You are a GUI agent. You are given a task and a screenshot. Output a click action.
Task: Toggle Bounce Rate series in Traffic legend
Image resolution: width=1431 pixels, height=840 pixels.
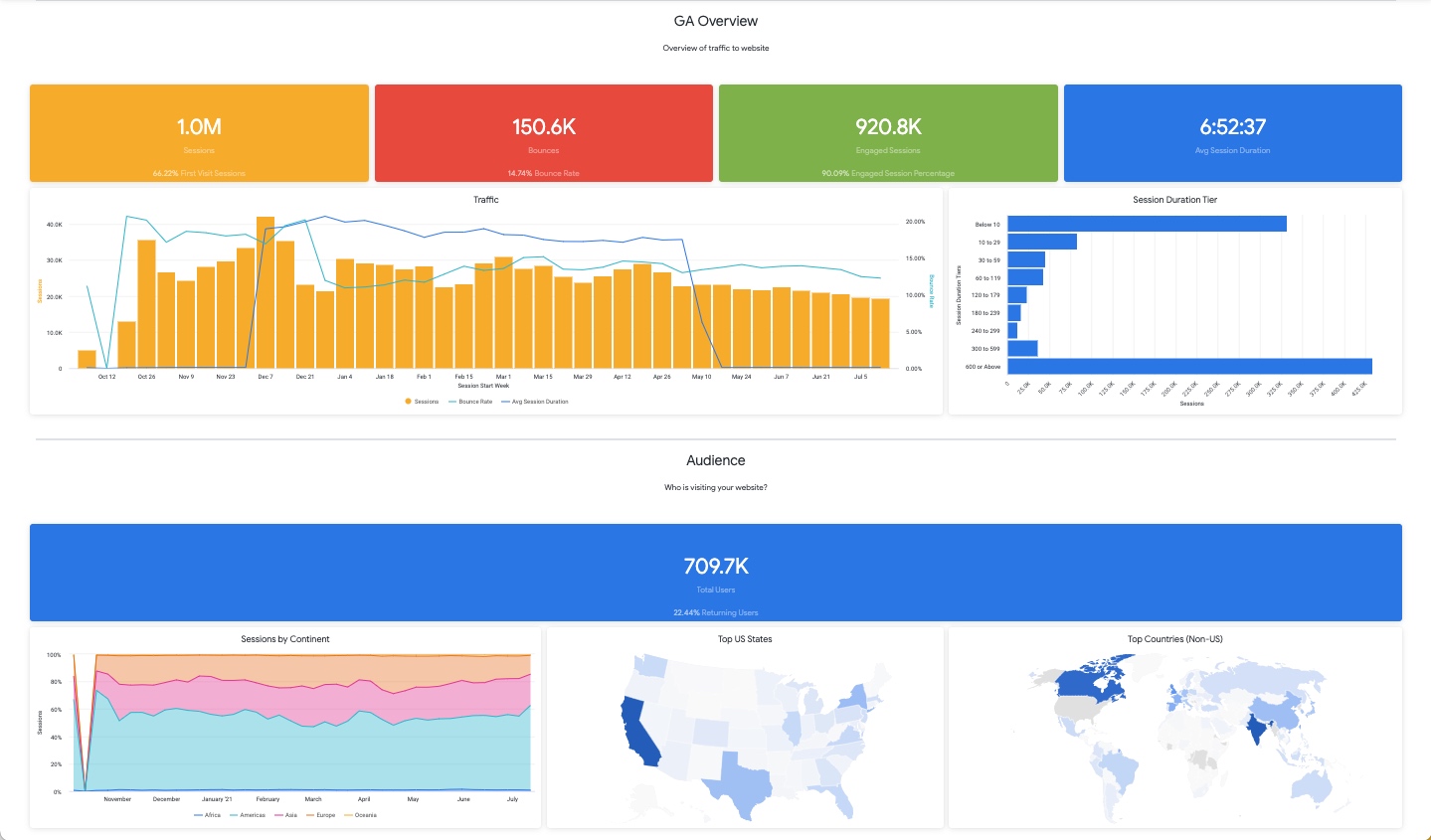474,402
